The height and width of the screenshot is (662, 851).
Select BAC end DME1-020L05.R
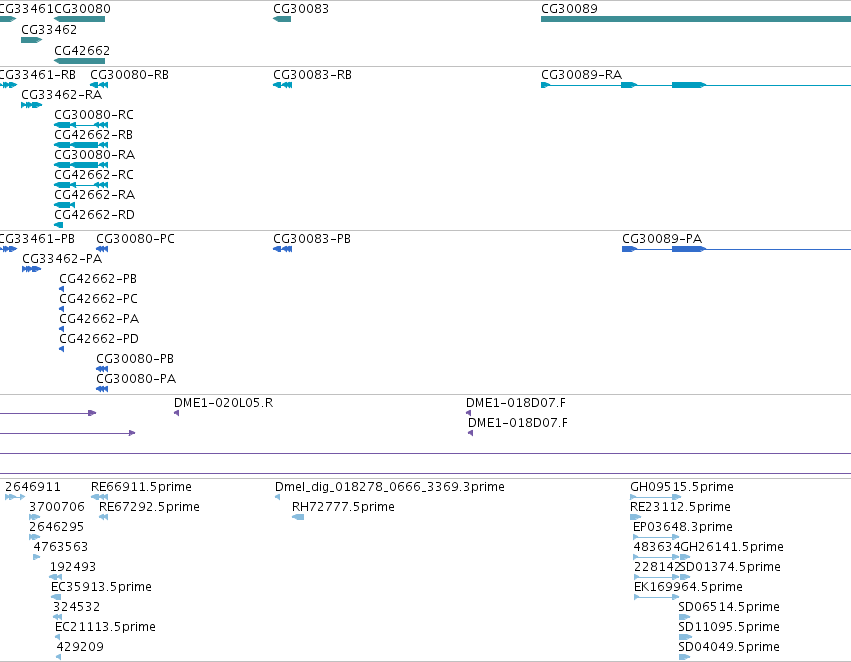coord(223,403)
